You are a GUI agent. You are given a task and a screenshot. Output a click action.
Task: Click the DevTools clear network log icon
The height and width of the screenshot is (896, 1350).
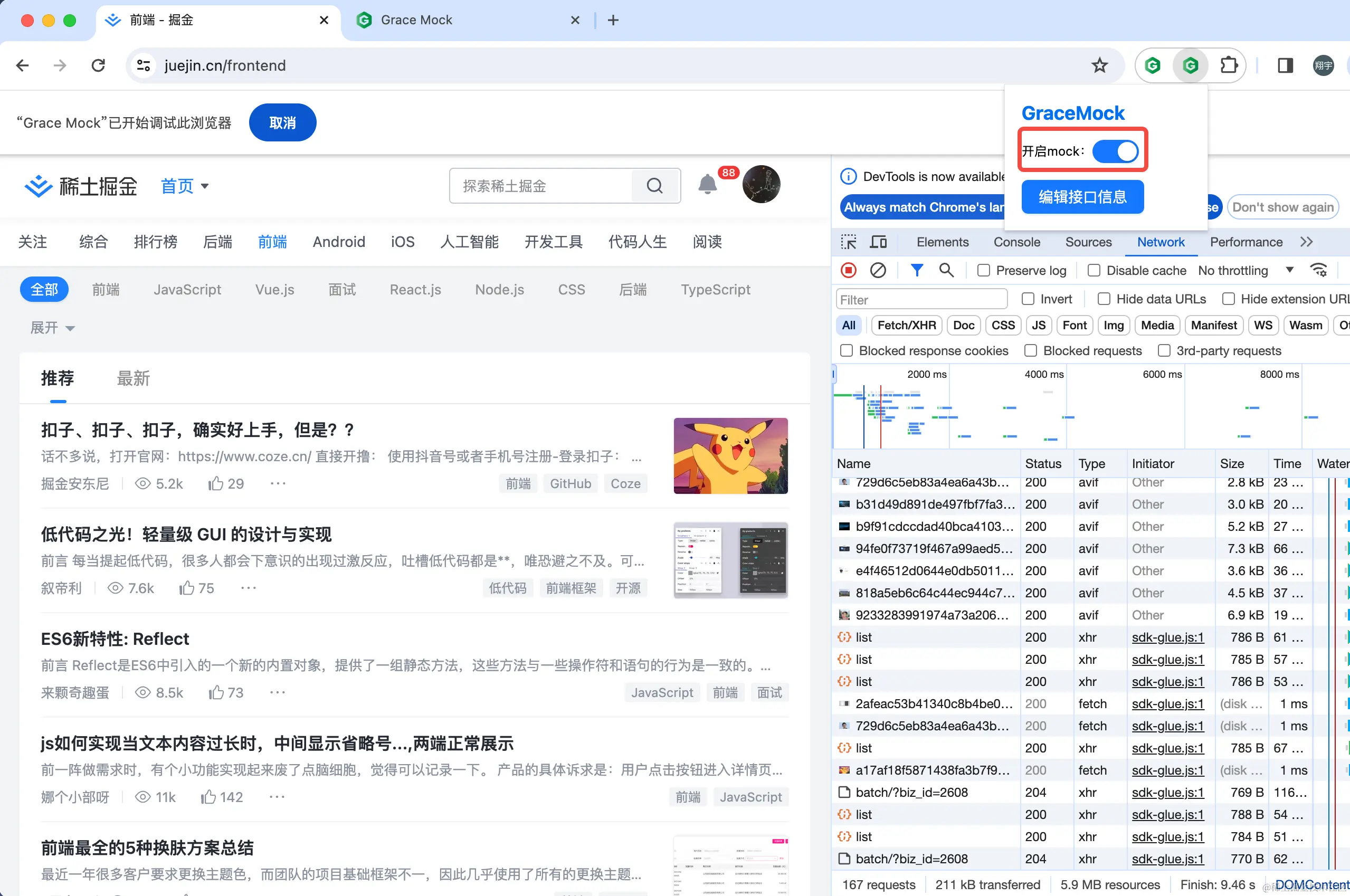pyautogui.click(x=877, y=270)
